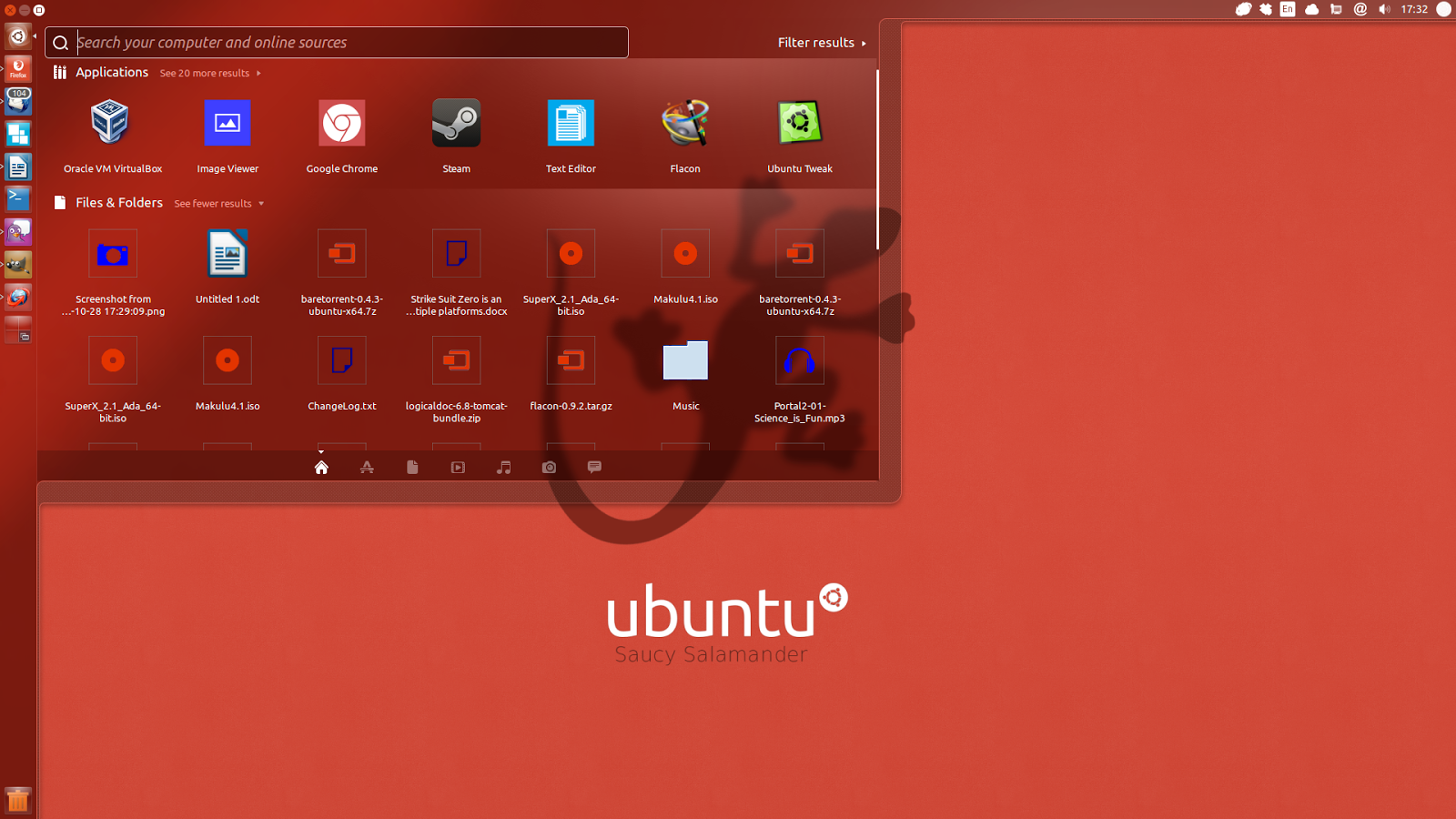Click the Ubuntu Dash home launcher button
This screenshot has height=819, width=1456.
click(x=18, y=36)
